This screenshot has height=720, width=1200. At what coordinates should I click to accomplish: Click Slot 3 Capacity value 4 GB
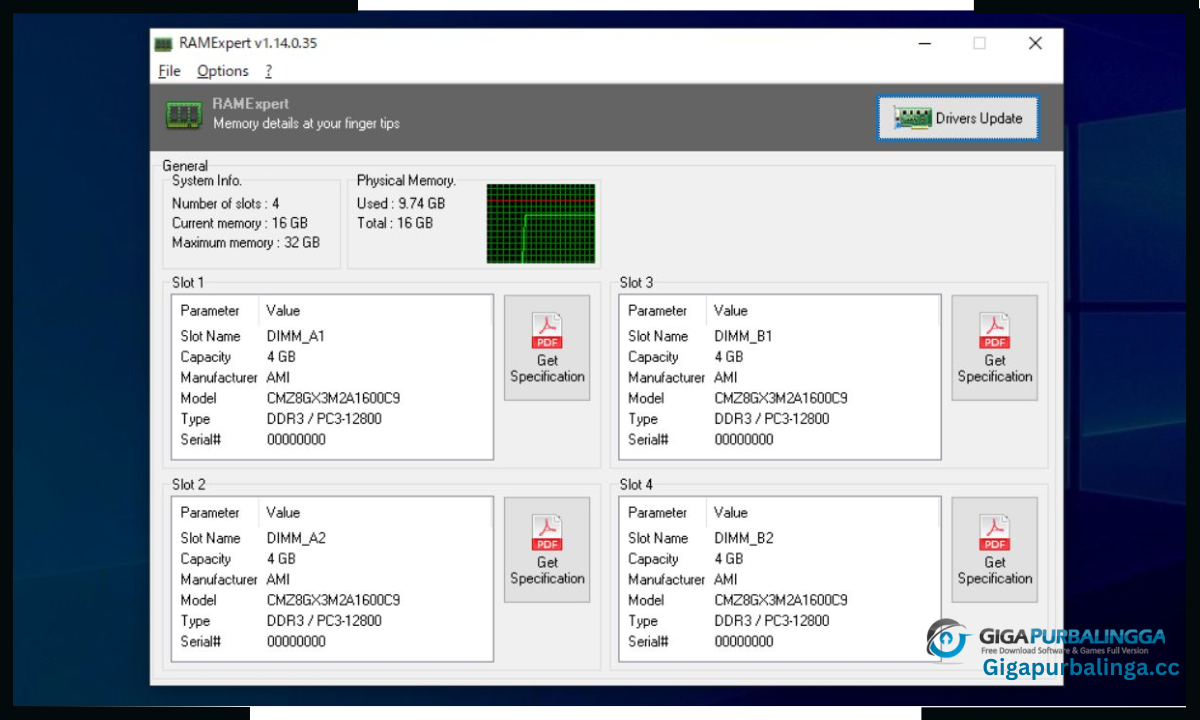pyautogui.click(x=729, y=357)
